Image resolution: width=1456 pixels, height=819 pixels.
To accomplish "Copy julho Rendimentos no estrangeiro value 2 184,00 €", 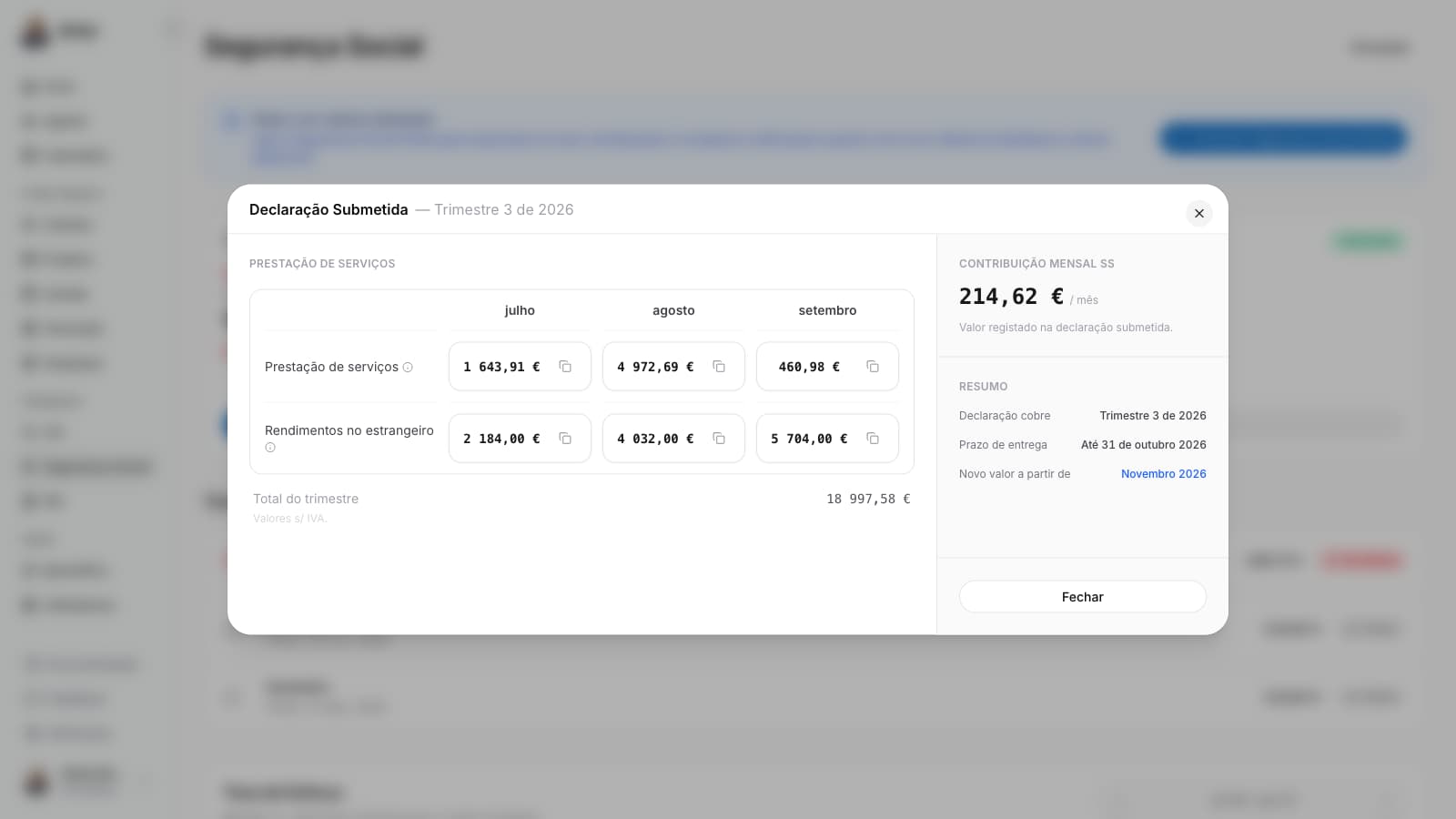I will [x=565, y=439].
